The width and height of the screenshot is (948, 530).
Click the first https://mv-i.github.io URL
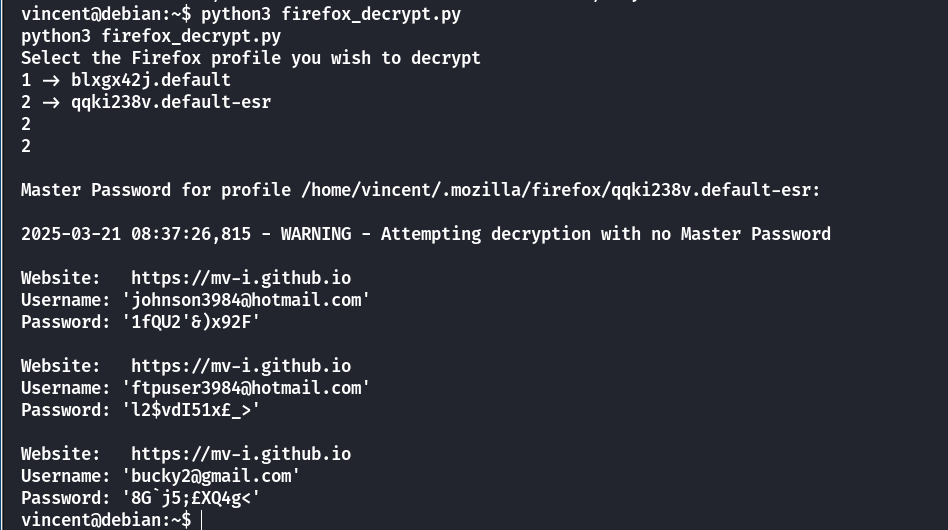tap(241, 278)
